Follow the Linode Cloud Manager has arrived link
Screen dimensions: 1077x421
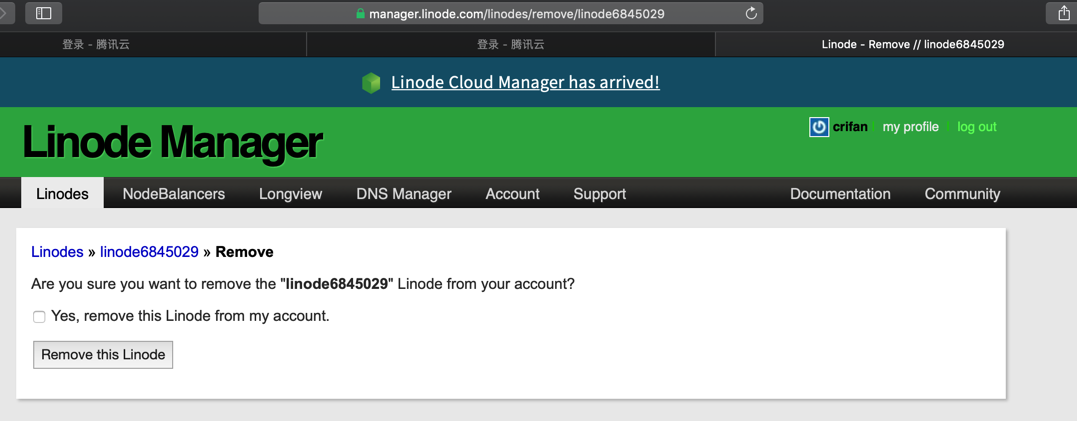tap(525, 83)
